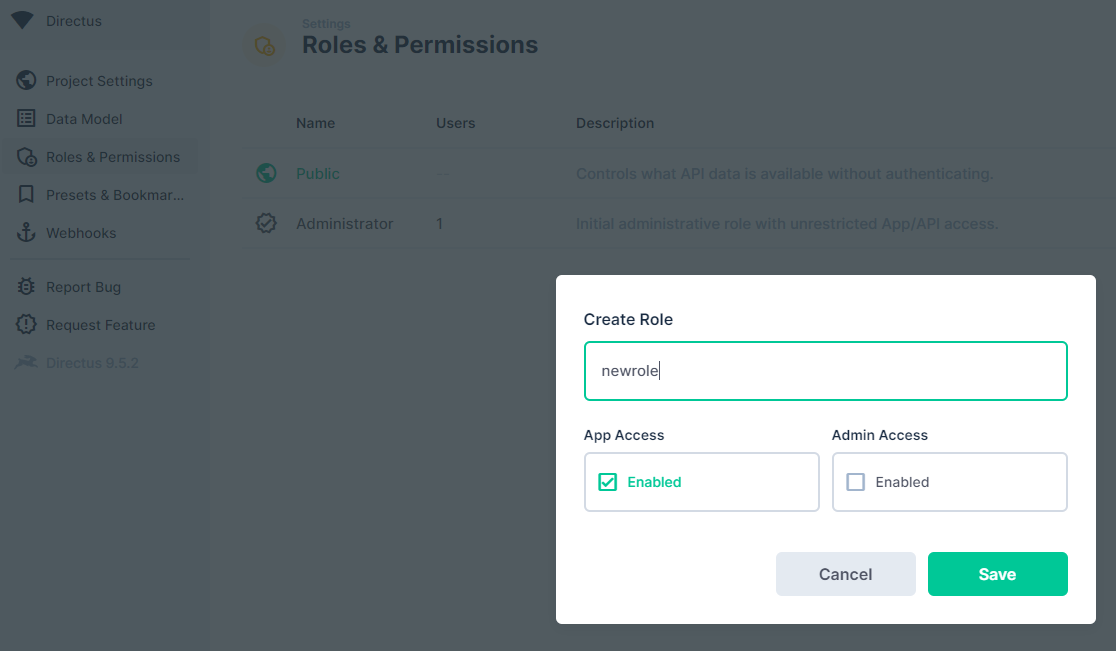Click the Report Bug icon
Viewport: 1116px width, 651px height.
[25, 286]
